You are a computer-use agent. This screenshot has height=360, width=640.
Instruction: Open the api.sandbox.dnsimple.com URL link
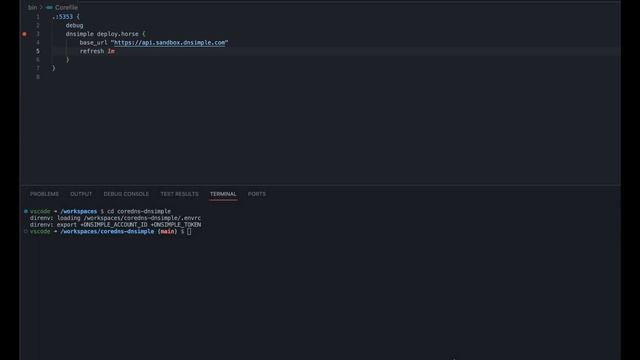(169, 42)
